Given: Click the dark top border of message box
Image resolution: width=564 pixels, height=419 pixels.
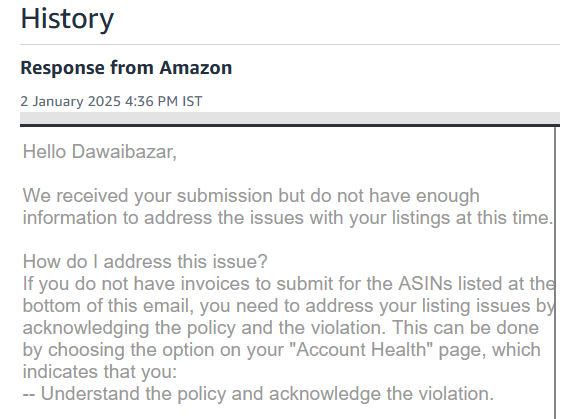Looking at the screenshot, I should (x=290, y=125).
